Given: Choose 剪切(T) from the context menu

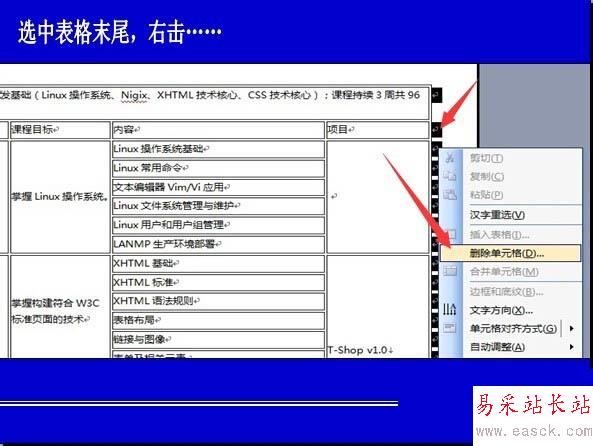Looking at the screenshot, I should (511, 158).
